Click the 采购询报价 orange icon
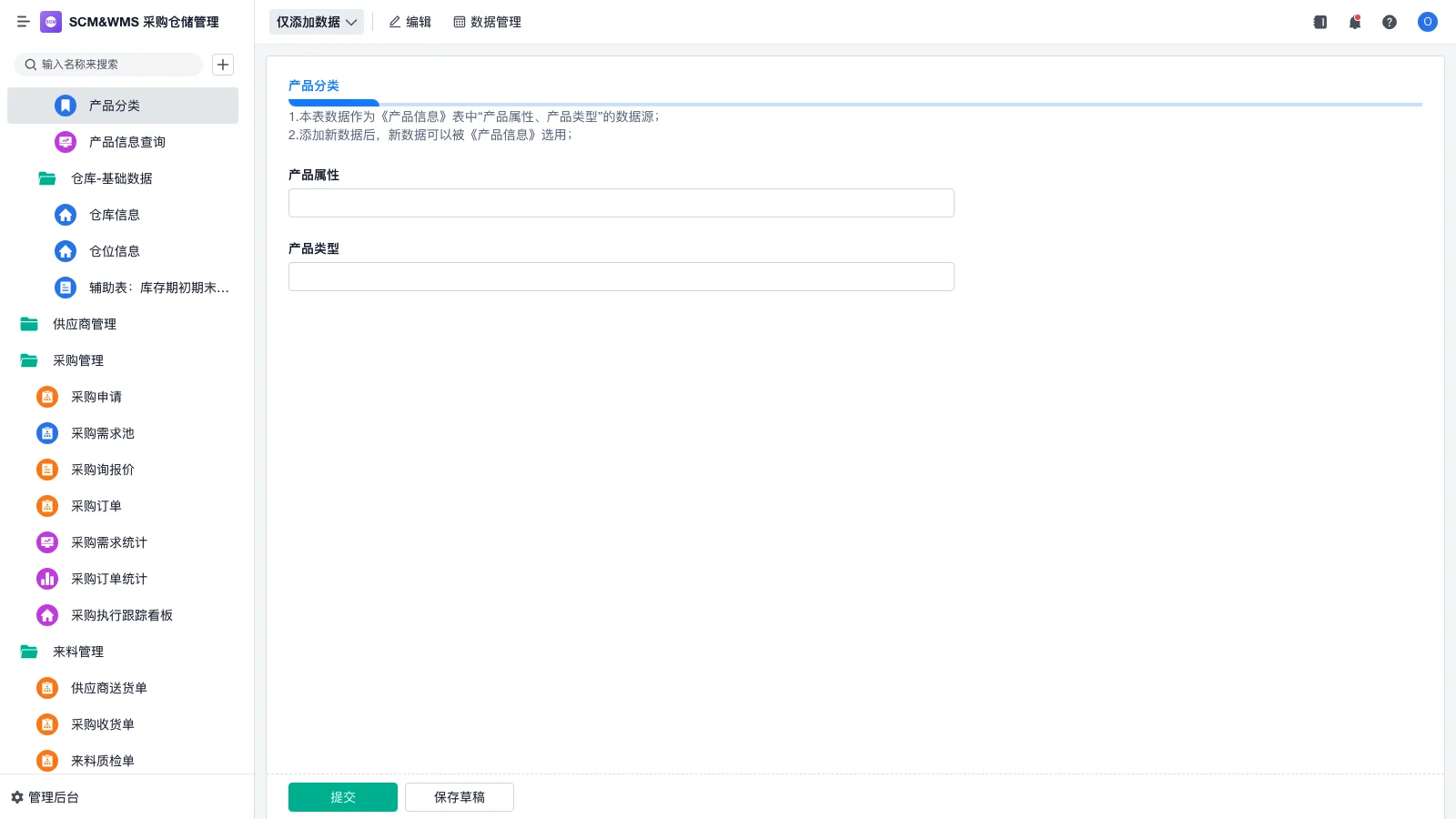This screenshot has height=819, width=1456. [47, 470]
